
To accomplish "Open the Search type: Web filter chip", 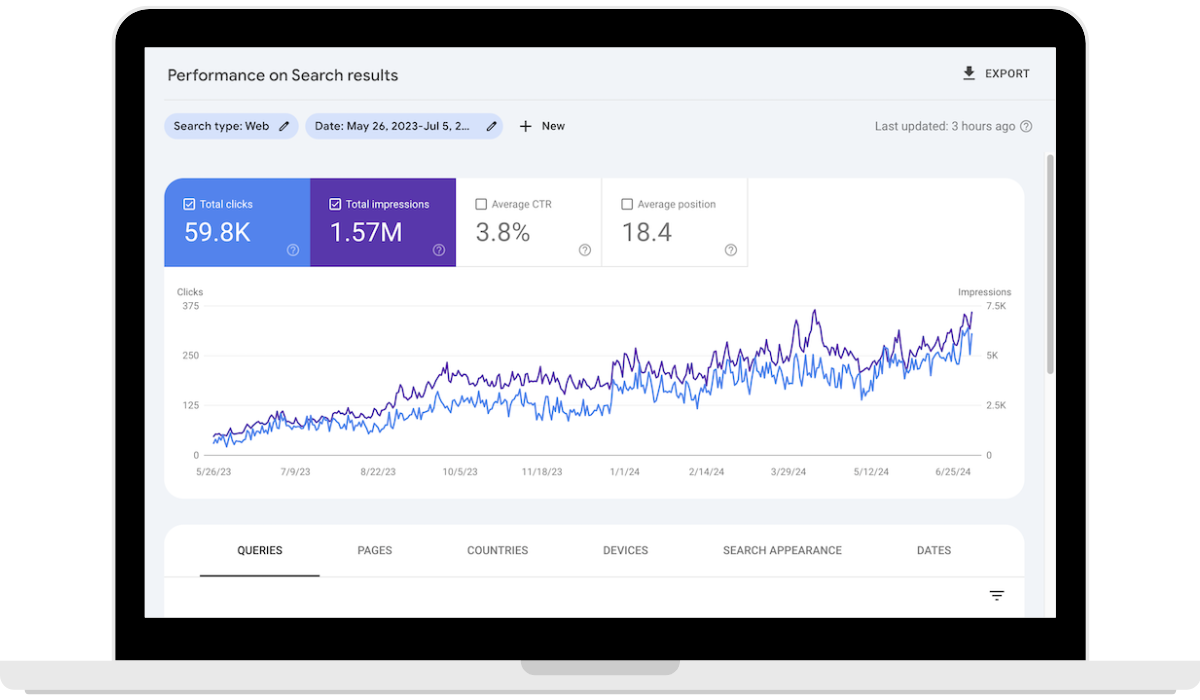I will click(x=222, y=126).
